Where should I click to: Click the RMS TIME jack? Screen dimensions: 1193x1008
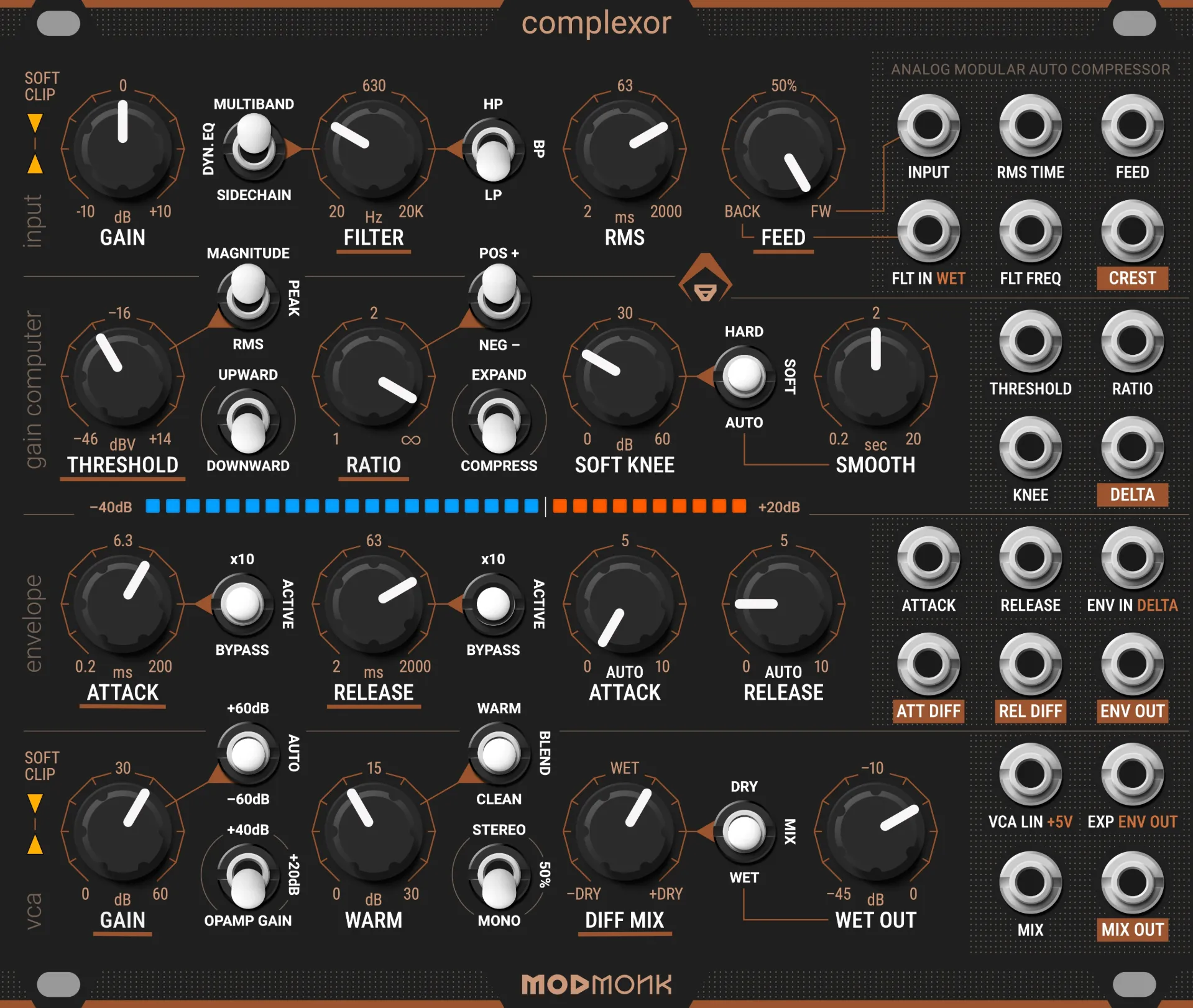pyautogui.click(x=1029, y=125)
